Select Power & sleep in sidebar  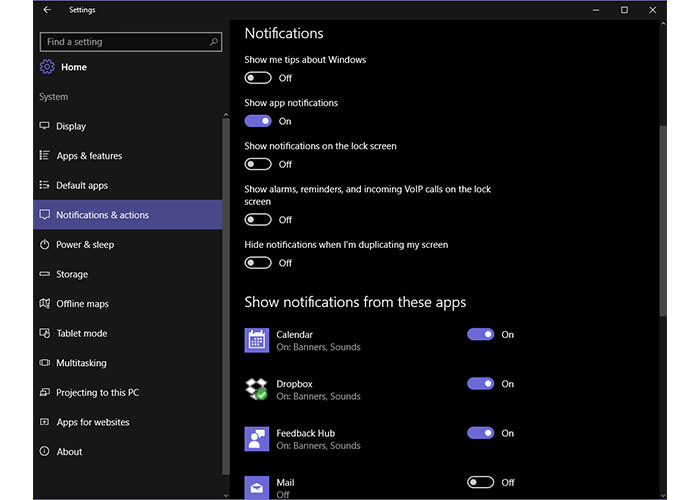tap(84, 245)
